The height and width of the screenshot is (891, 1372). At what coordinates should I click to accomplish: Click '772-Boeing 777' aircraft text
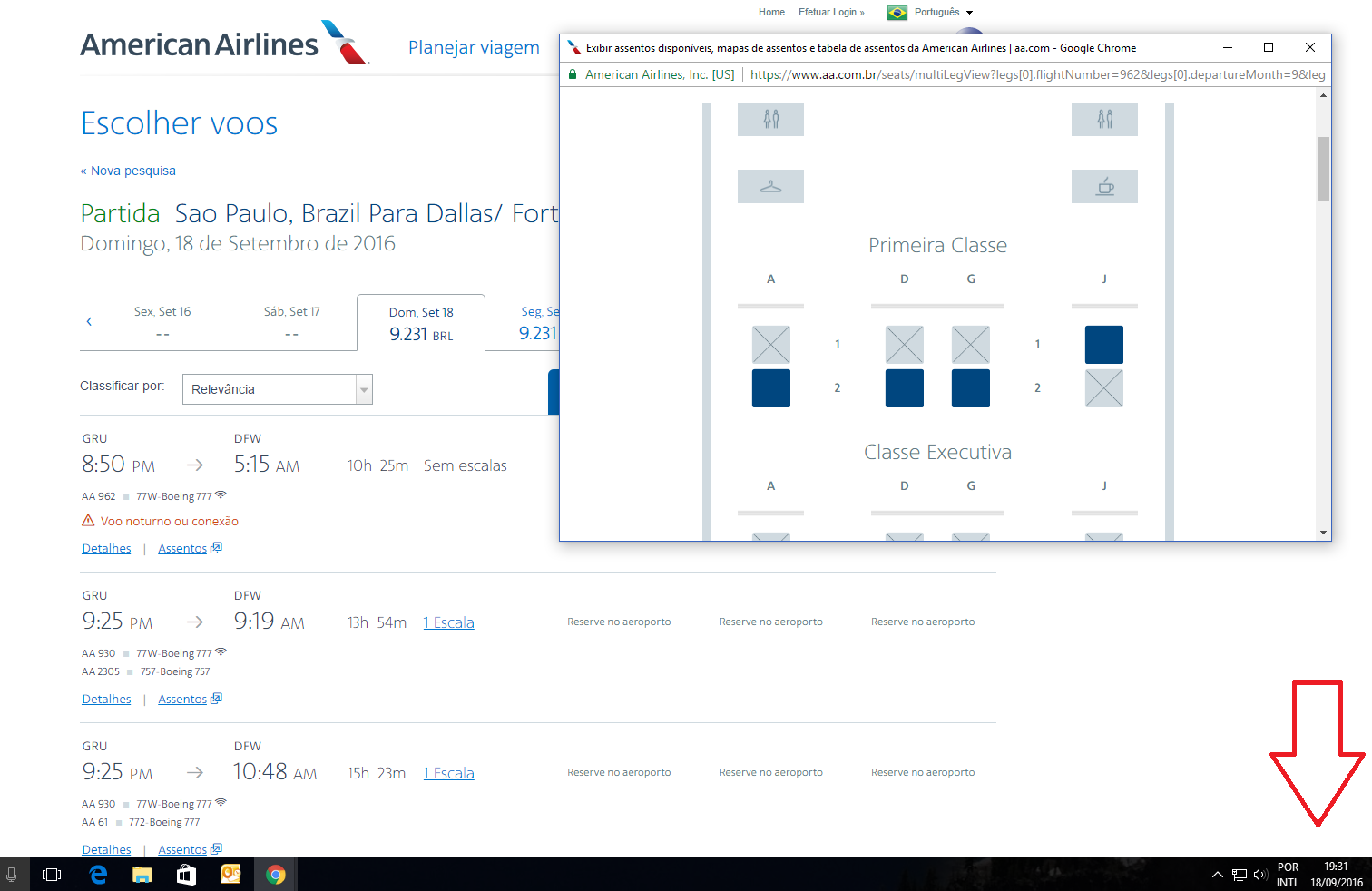point(164,822)
